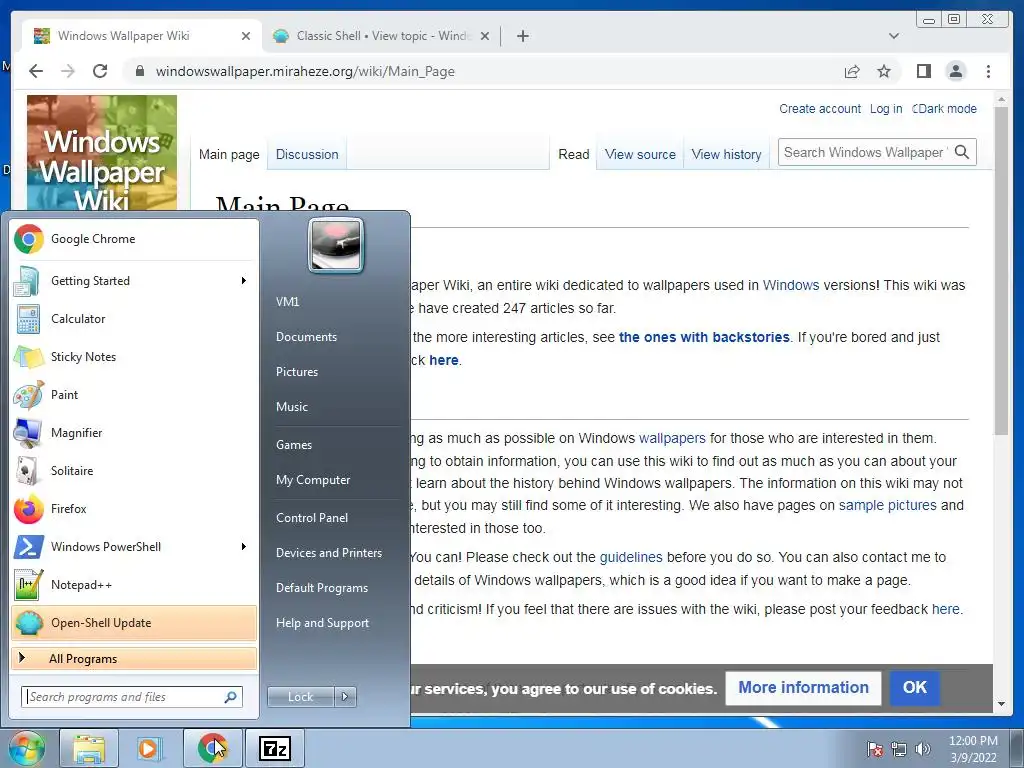The width and height of the screenshot is (1024, 768).
Task: Launch Notepad++ from the Start menu
Action: tap(134, 584)
